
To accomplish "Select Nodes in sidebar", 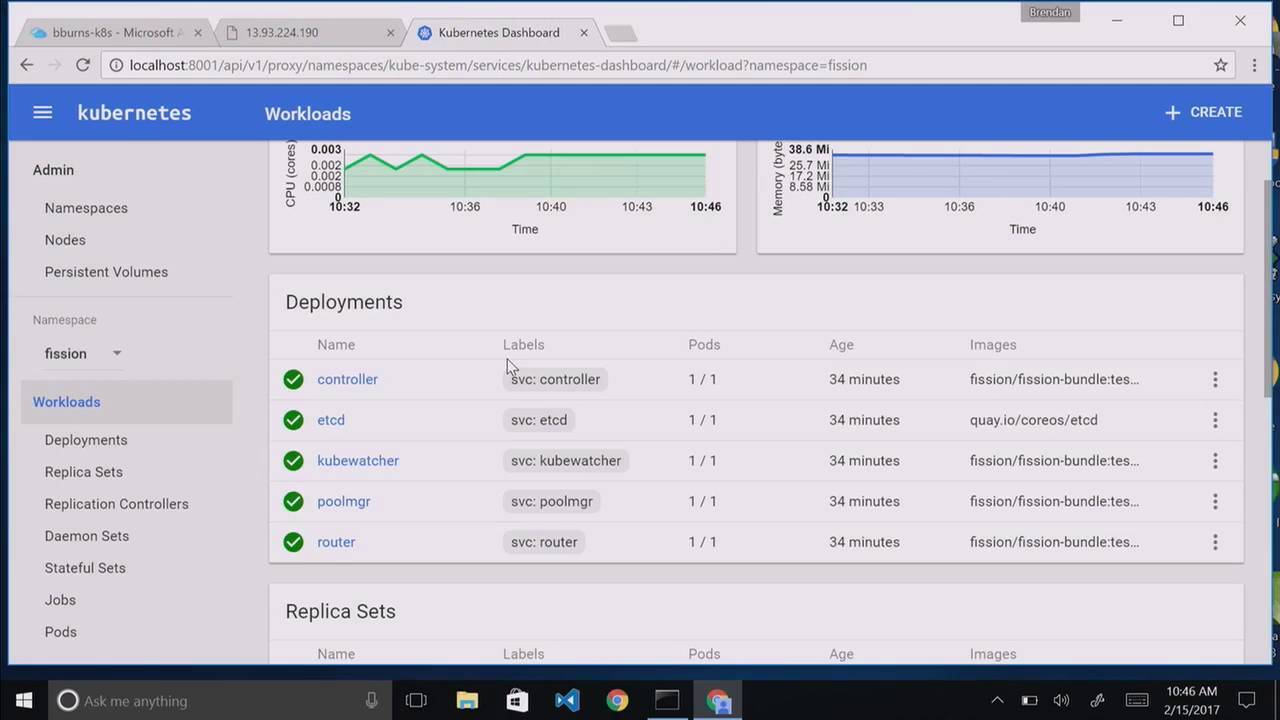I will (x=65, y=240).
